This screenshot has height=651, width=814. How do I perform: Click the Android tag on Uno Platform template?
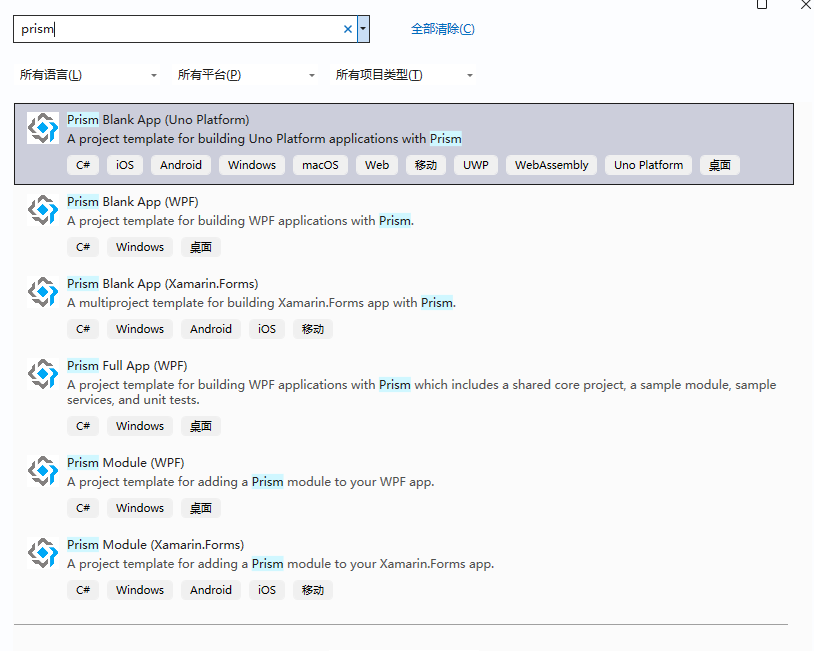[x=181, y=165]
